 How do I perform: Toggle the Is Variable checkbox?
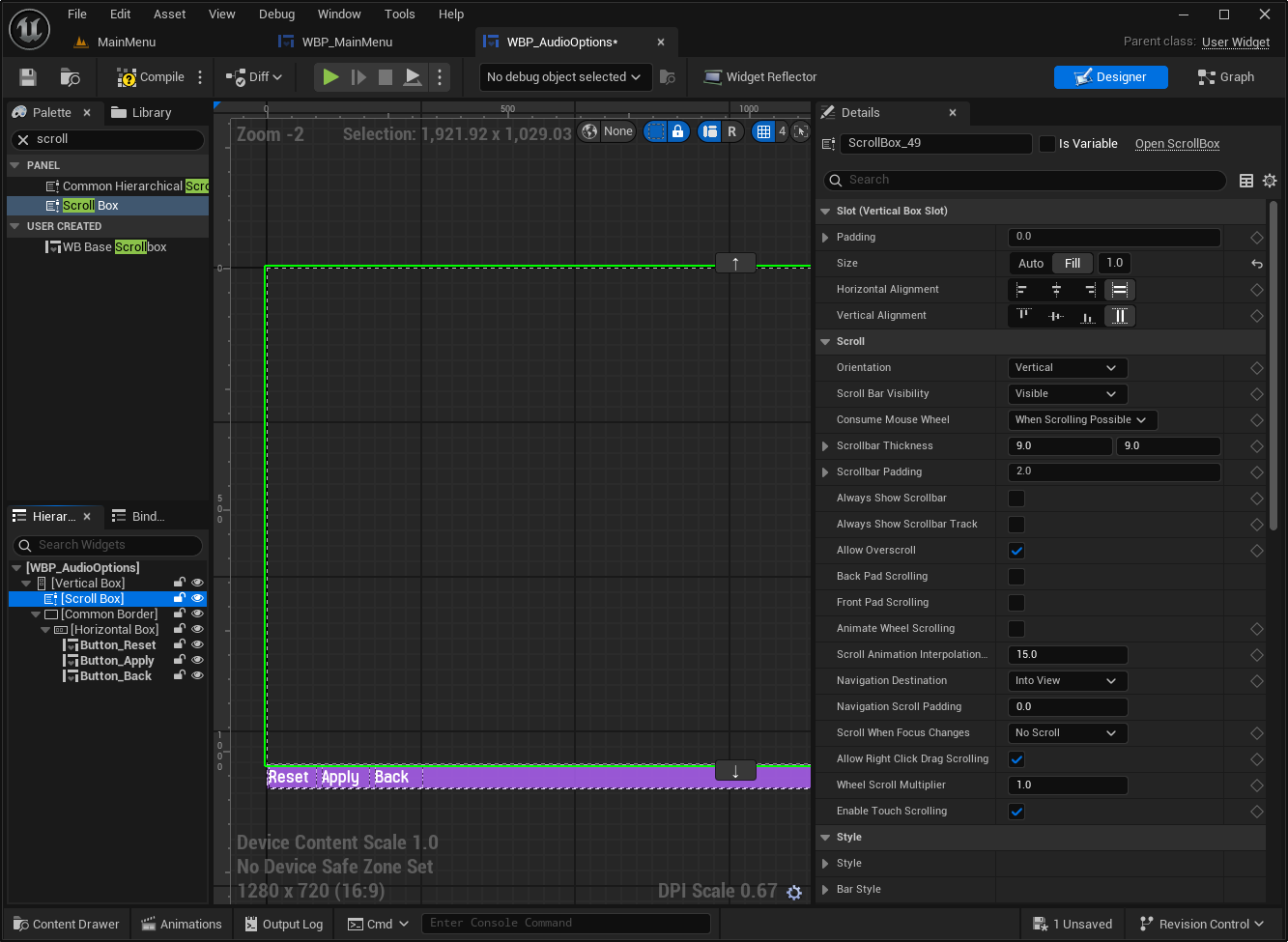(x=1047, y=144)
